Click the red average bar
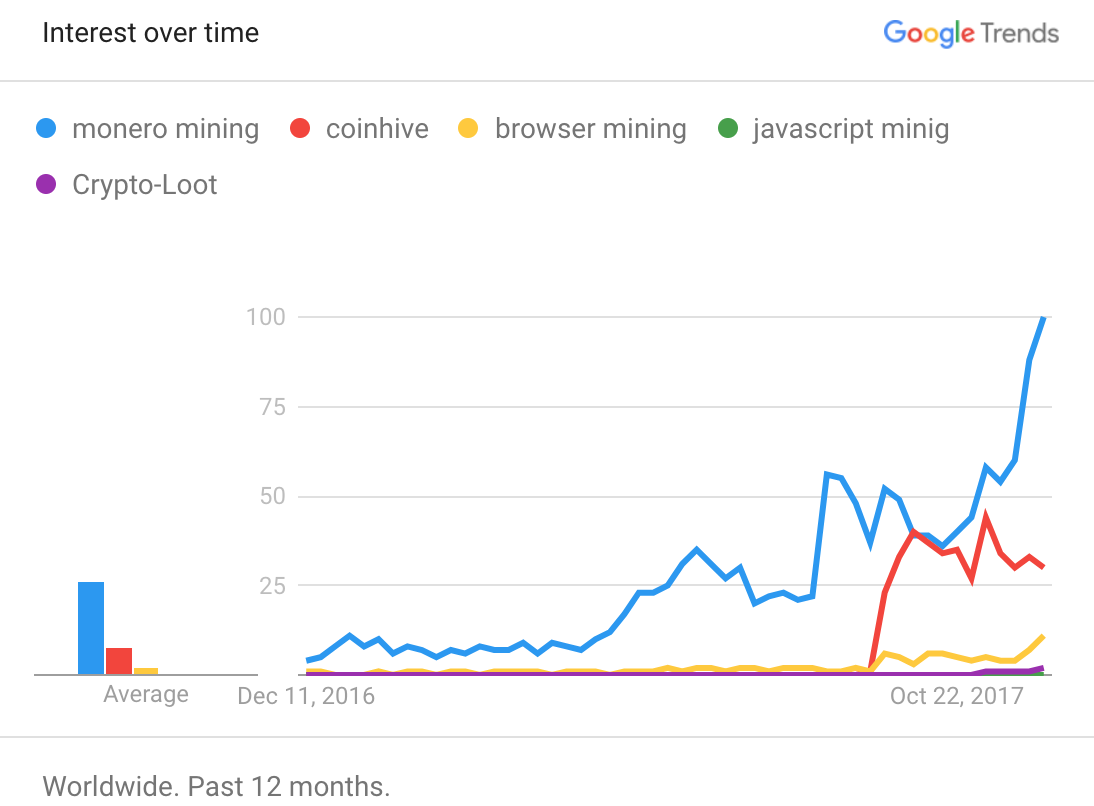The image size is (1094, 806). point(119,661)
